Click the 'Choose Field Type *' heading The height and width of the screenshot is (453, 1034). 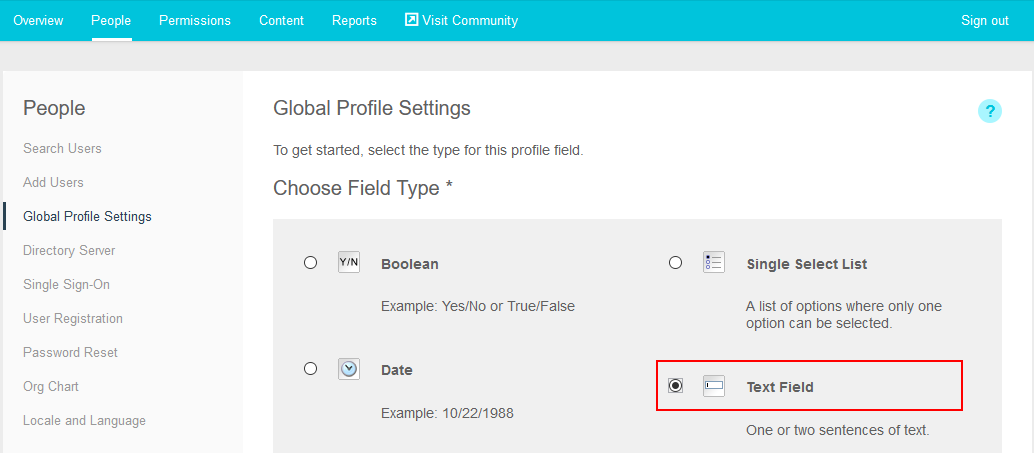coord(363,189)
